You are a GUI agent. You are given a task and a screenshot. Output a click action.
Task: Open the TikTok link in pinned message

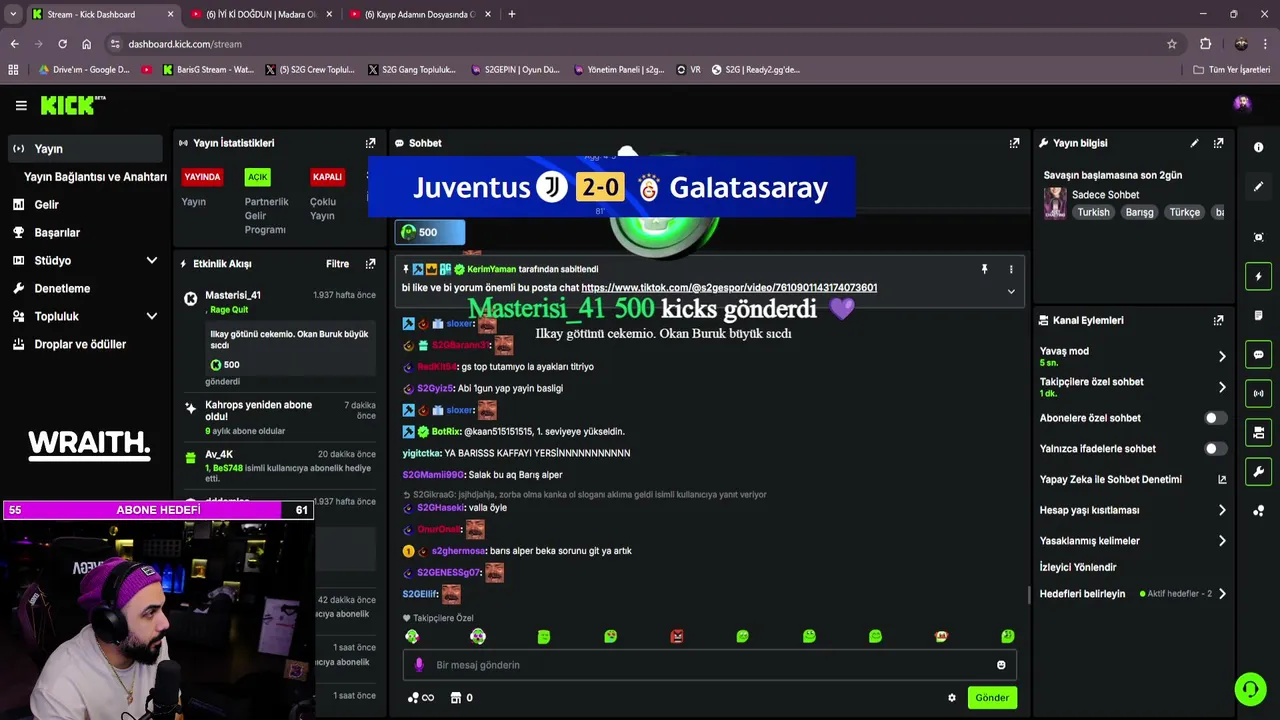point(729,288)
